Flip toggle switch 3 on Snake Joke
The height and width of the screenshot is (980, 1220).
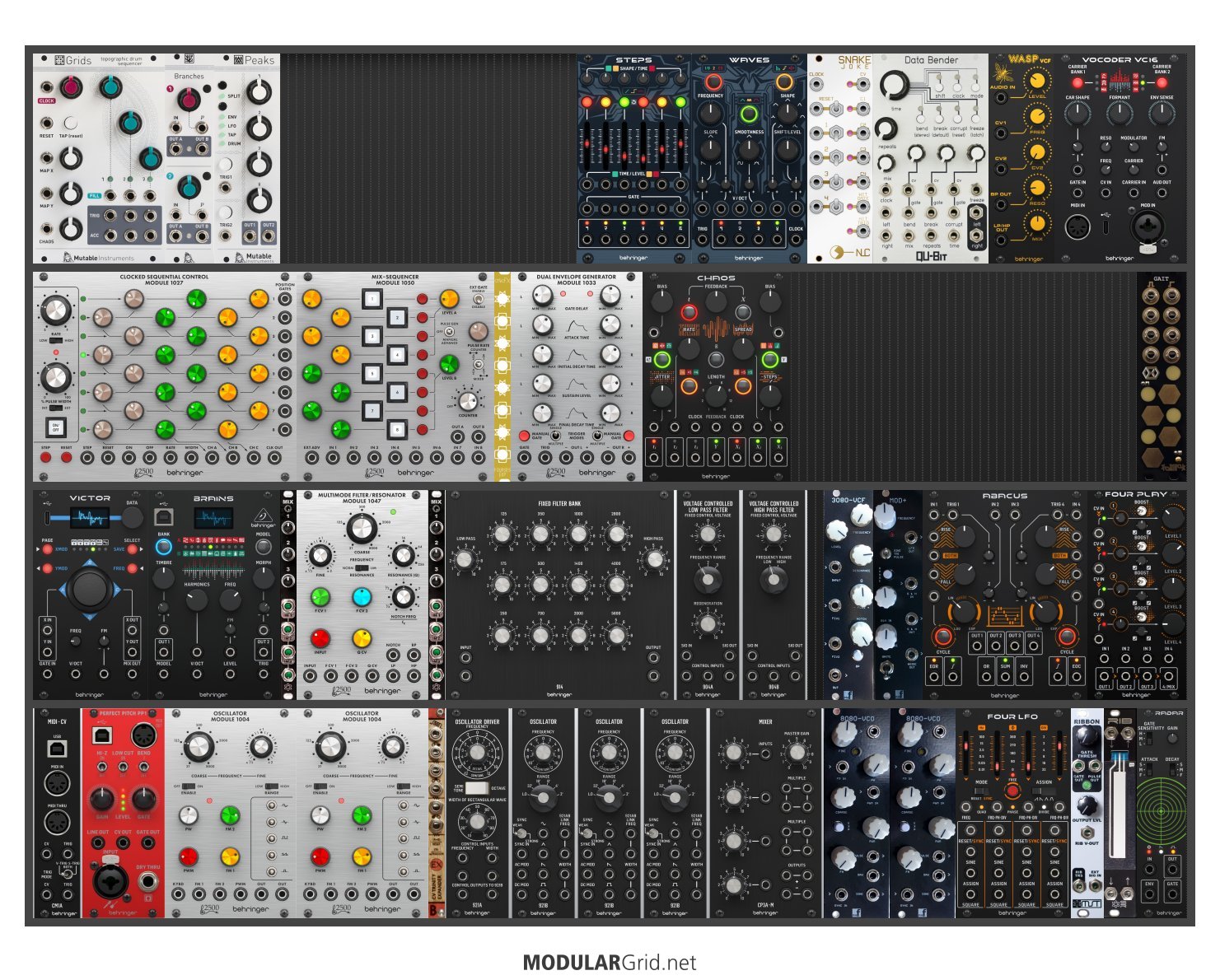(835, 180)
